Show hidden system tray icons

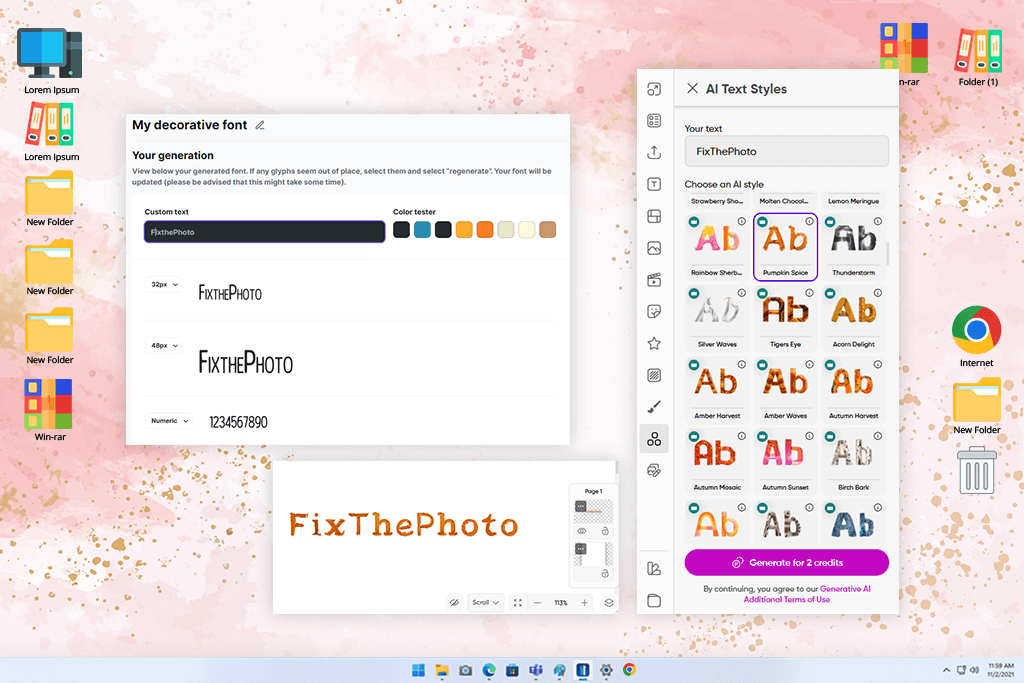[946, 670]
